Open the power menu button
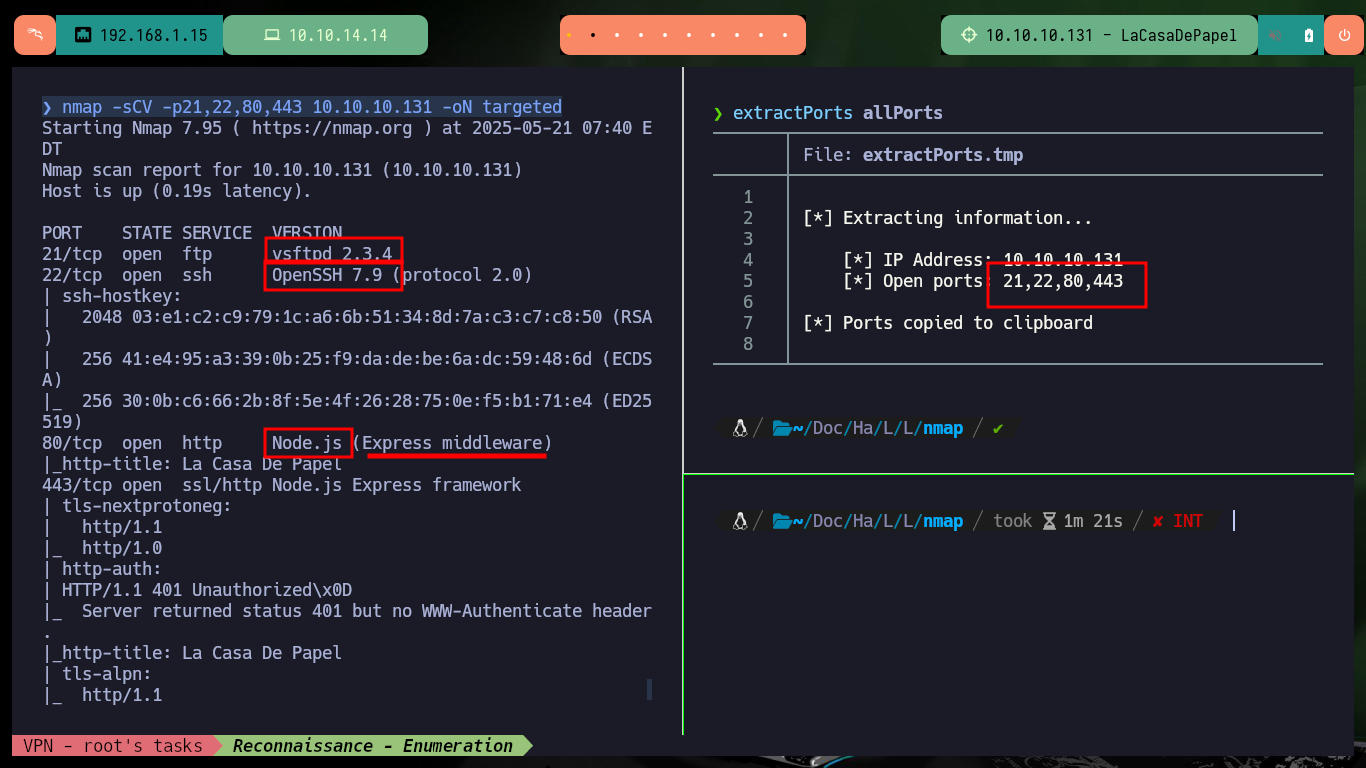The image size is (1366, 768). point(1343,35)
